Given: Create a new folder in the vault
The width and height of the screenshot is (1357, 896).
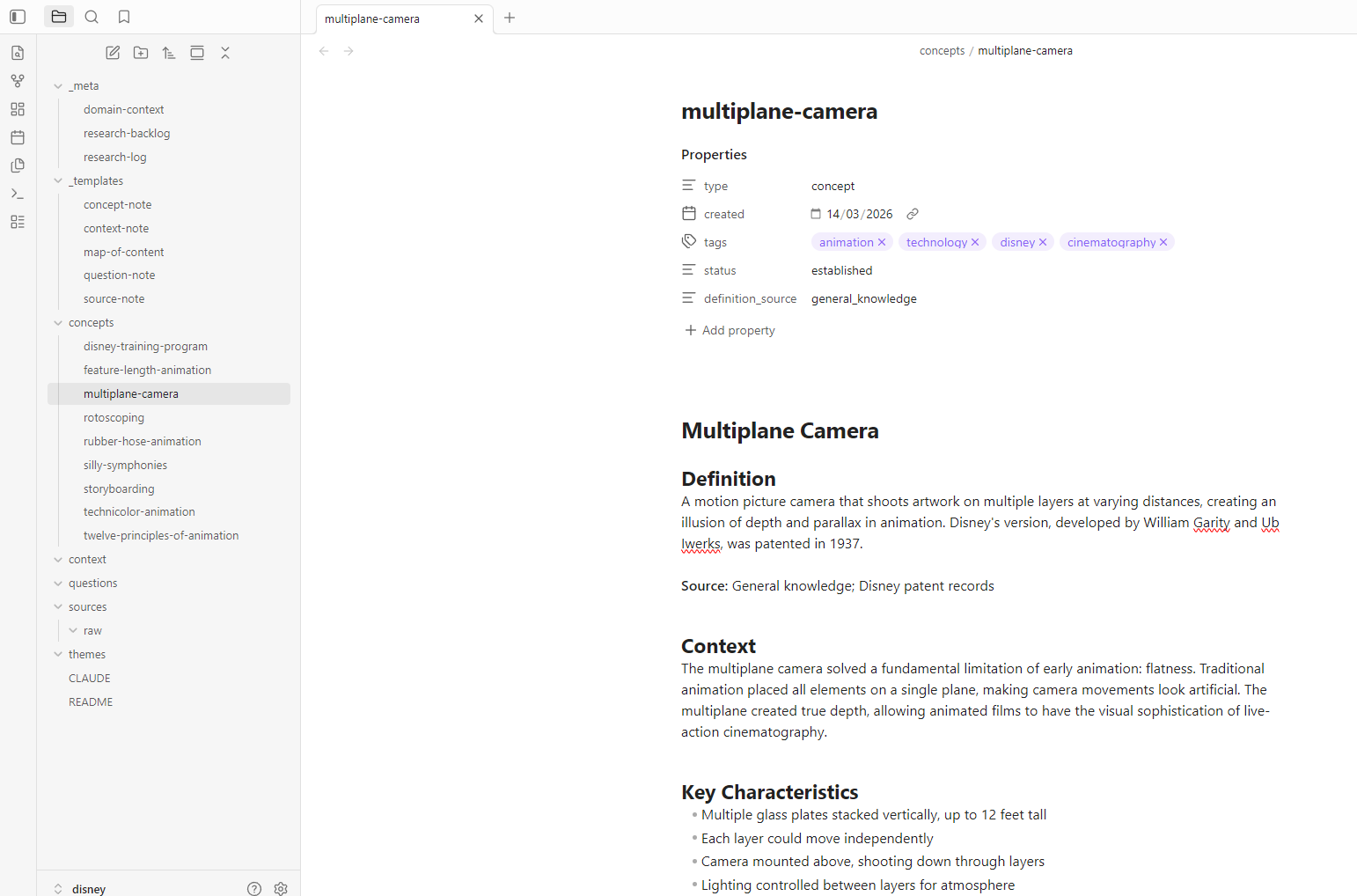Looking at the screenshot, I should coord(141,53).
